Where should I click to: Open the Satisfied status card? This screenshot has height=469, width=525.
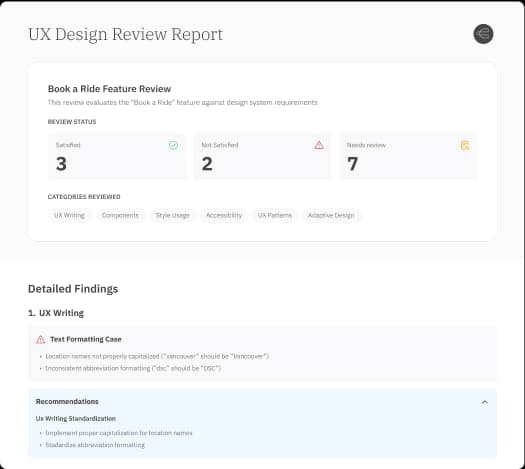[x=117, y=157]
